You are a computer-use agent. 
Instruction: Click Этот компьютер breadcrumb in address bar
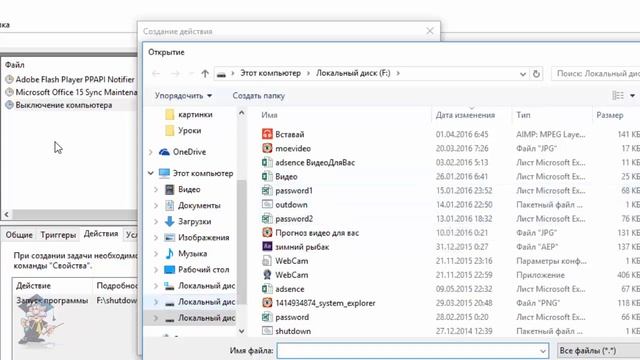(270, 73)
